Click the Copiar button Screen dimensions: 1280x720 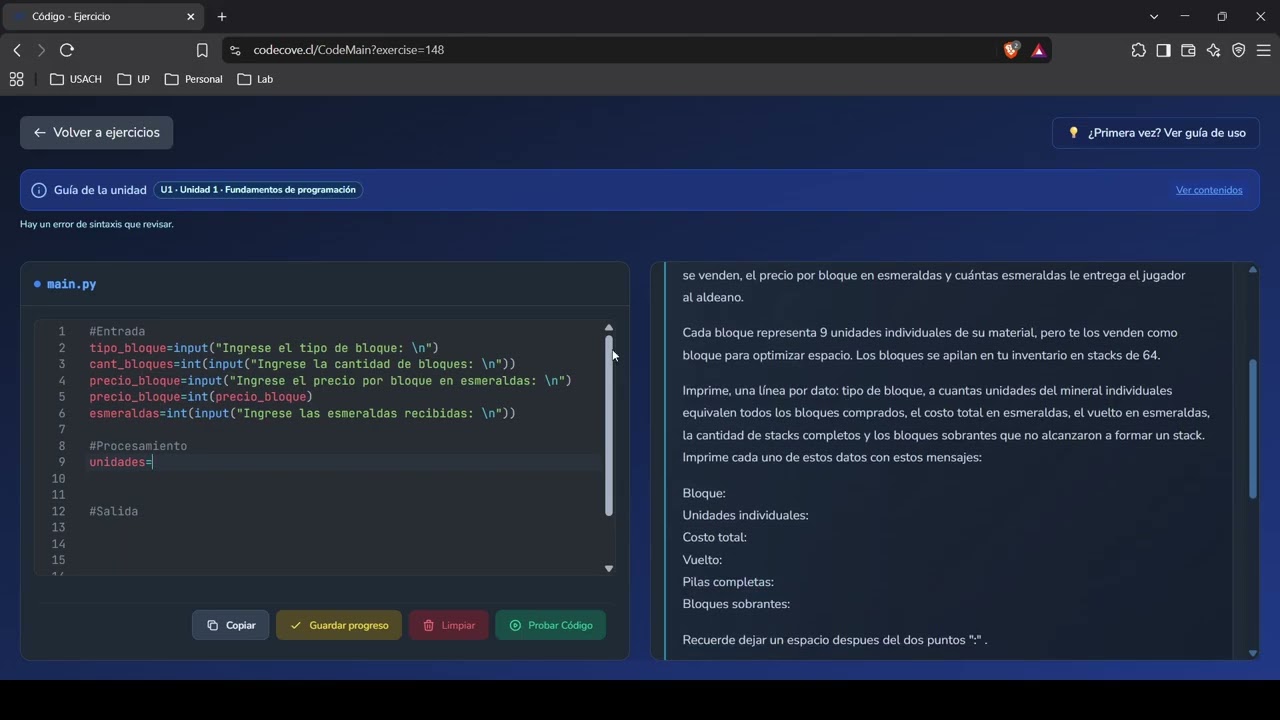[230, 625]
